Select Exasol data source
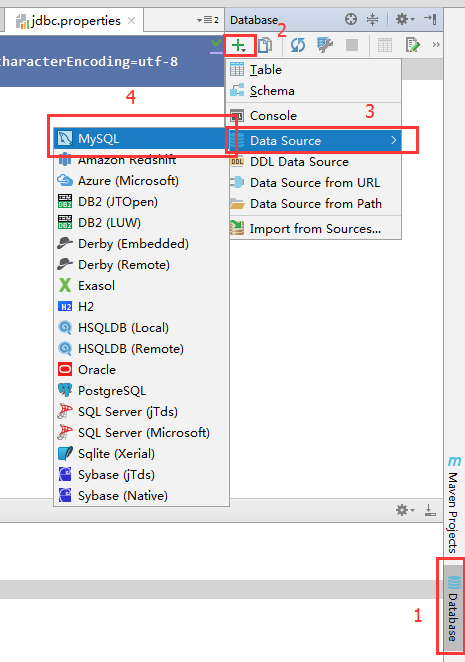The image size is (465, 662). [x=141, y=286]
